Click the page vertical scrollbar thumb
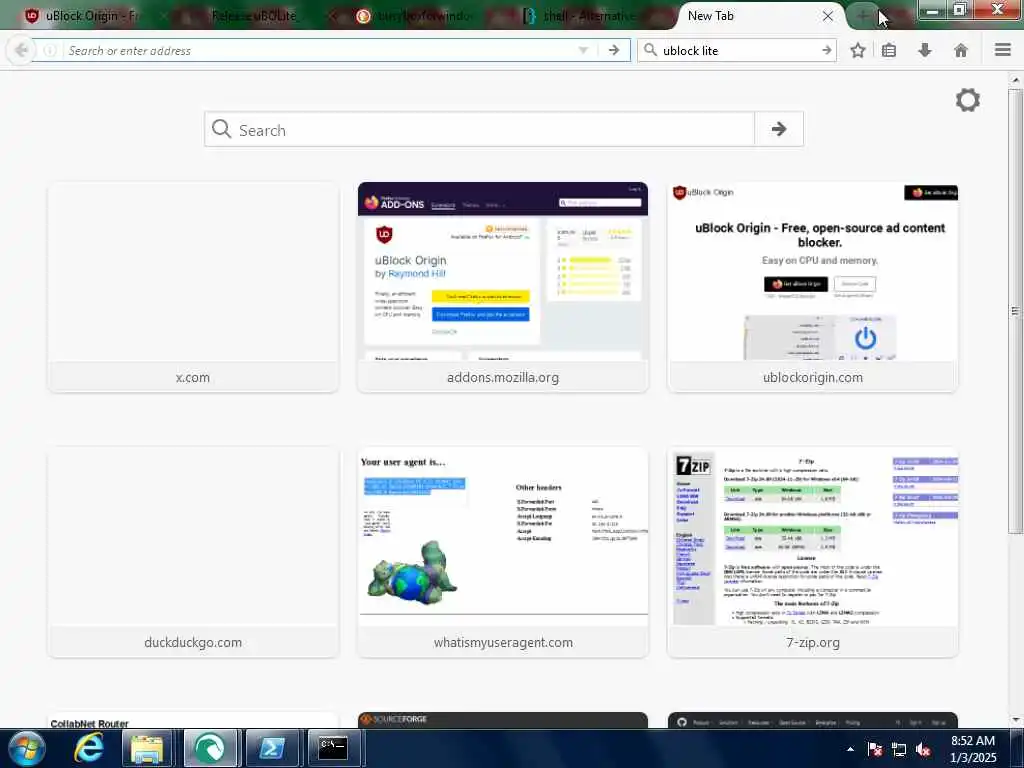The image size is (1024, 768). click(1015, 310)
